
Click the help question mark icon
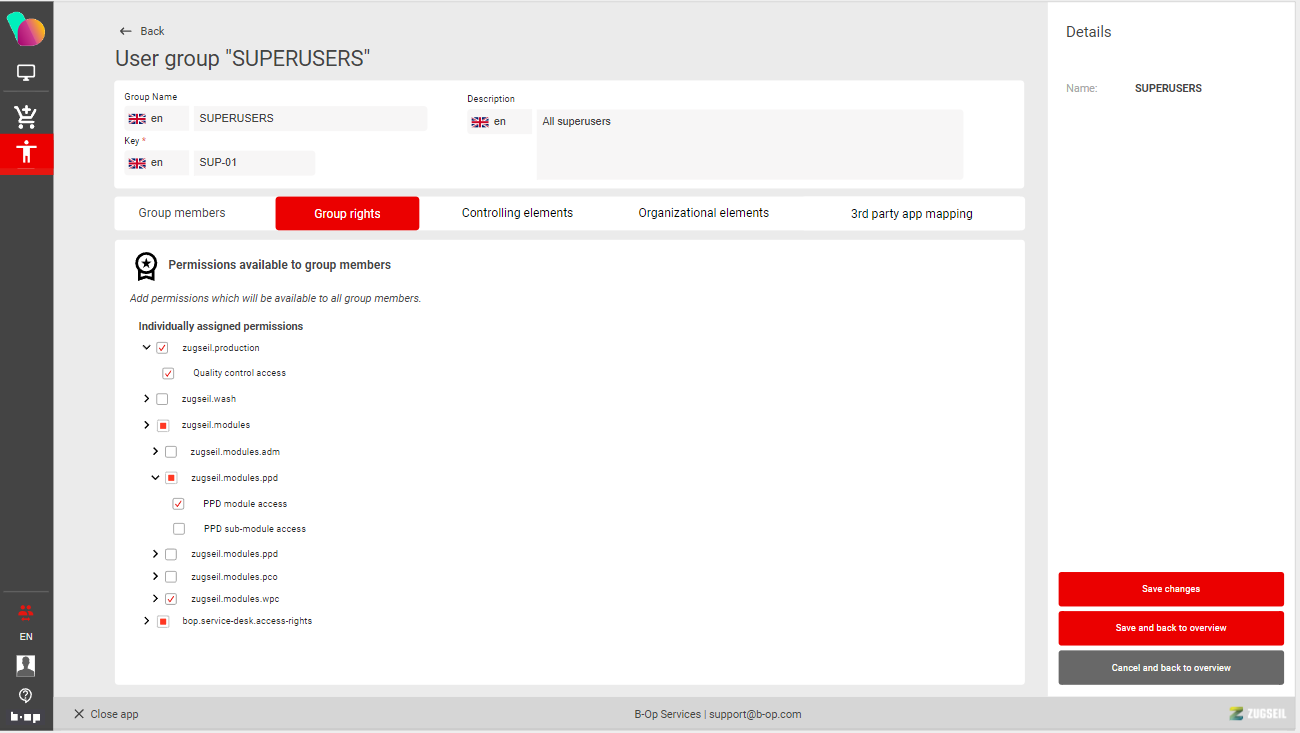click(x=26, y=695)
